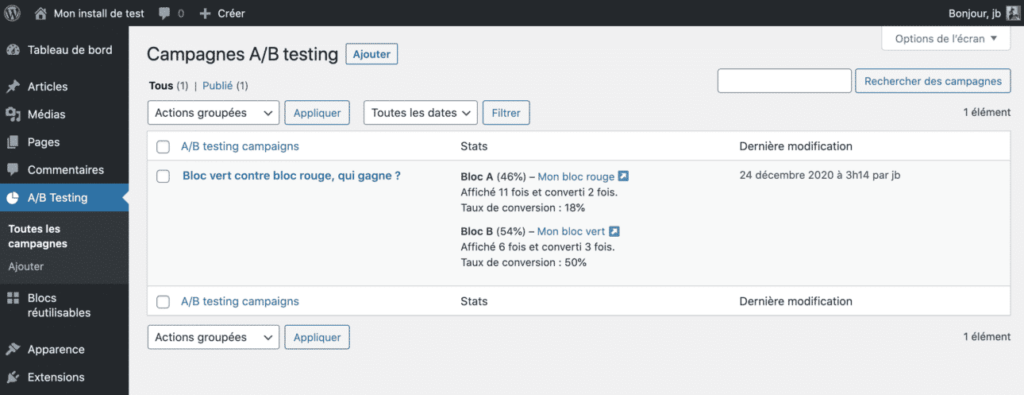Viewport: 1024px width, 395px height.
Task: Click the Rechercher des campagnes button
Action: (933, 81)
